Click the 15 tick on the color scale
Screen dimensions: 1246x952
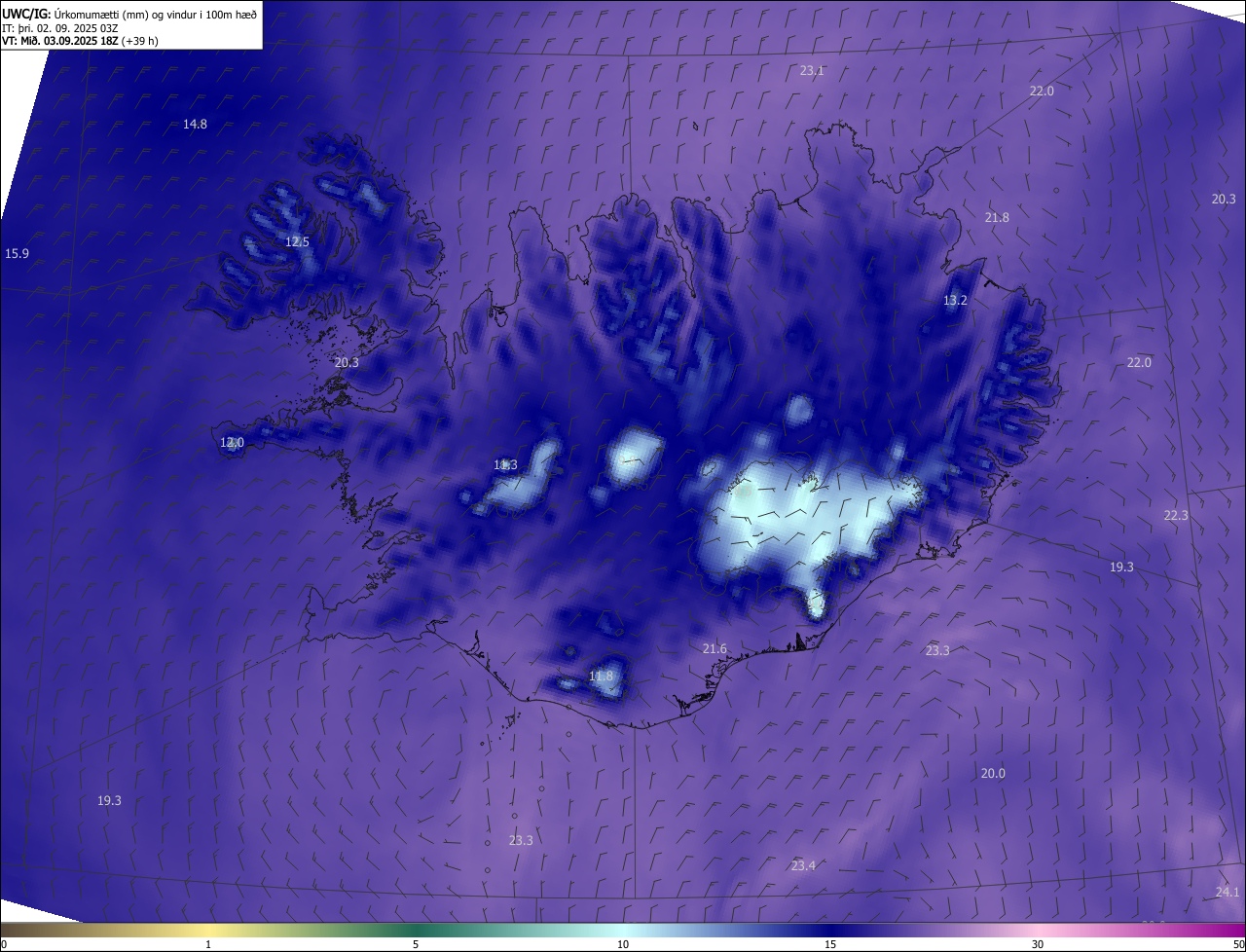pyautogui.click(x=830, y=944)
